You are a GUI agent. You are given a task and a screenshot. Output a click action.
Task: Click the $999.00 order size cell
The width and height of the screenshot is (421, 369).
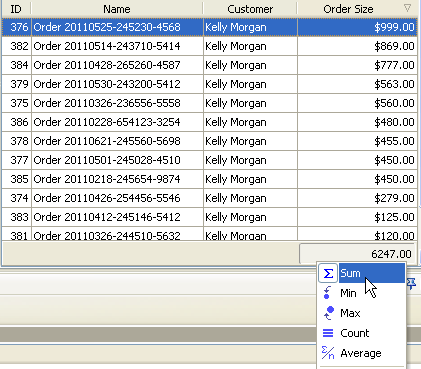click(357, 27)
